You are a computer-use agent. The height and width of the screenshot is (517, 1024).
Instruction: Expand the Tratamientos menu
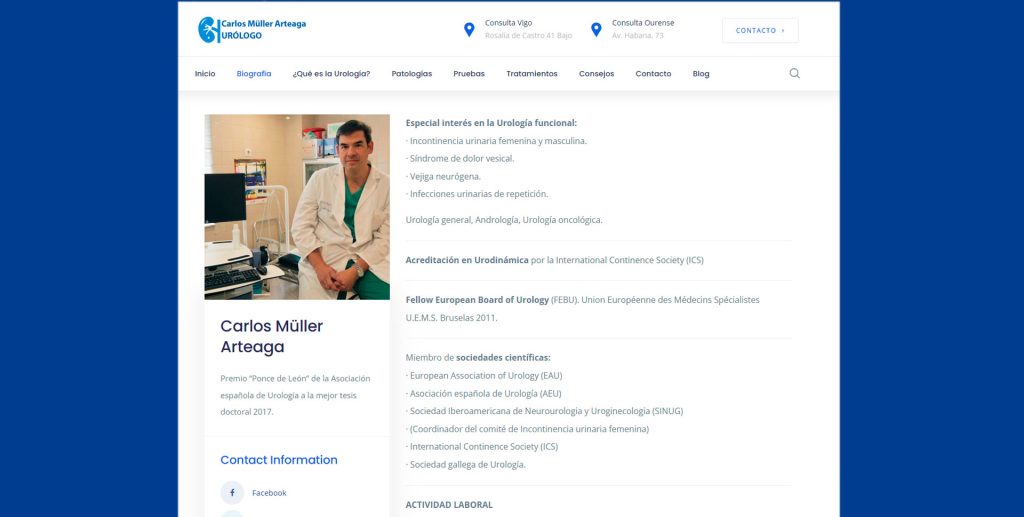(x=532, y=74)
